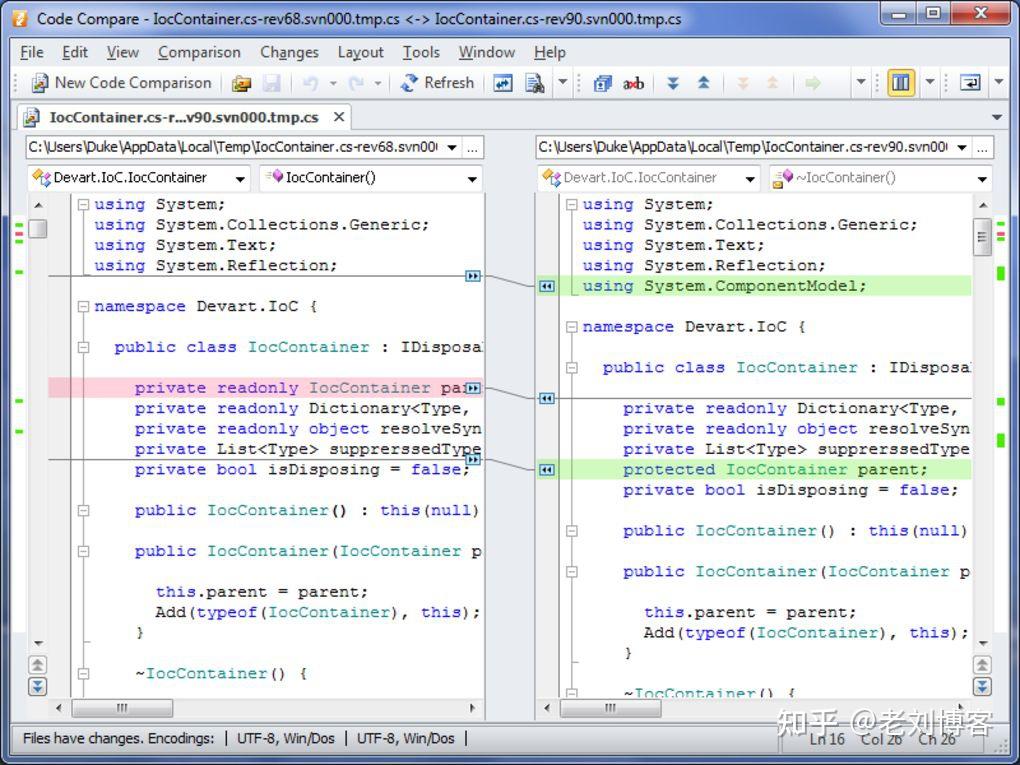Screen dimensions: 1020x765
Task: Click the previous difference double-up-arrow icon
Action: [x=703, y=83]
